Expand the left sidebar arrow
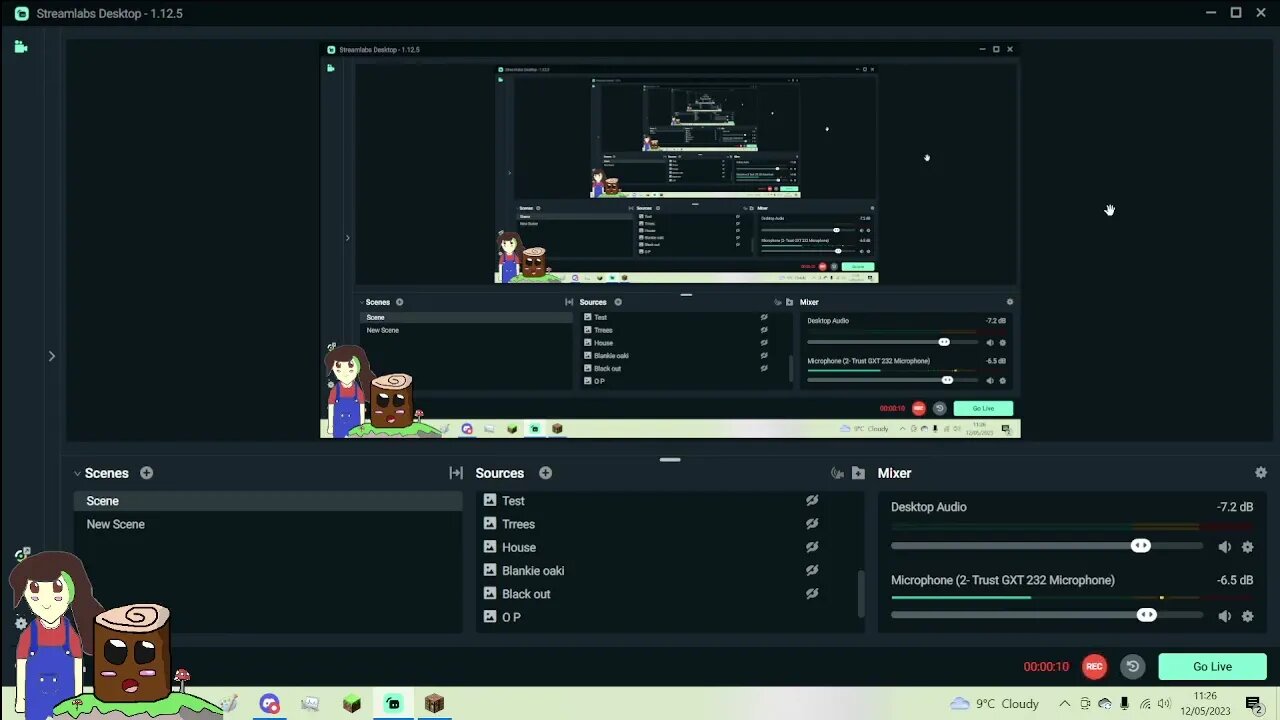Screen dimensions: 1280x720 pos(51,356)
